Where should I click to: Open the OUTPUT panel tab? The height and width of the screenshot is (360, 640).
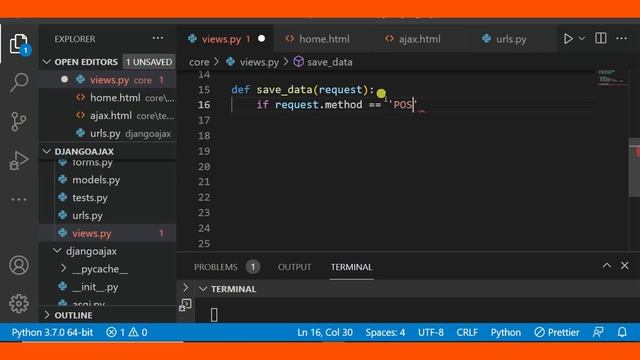(x=294, y=267)
